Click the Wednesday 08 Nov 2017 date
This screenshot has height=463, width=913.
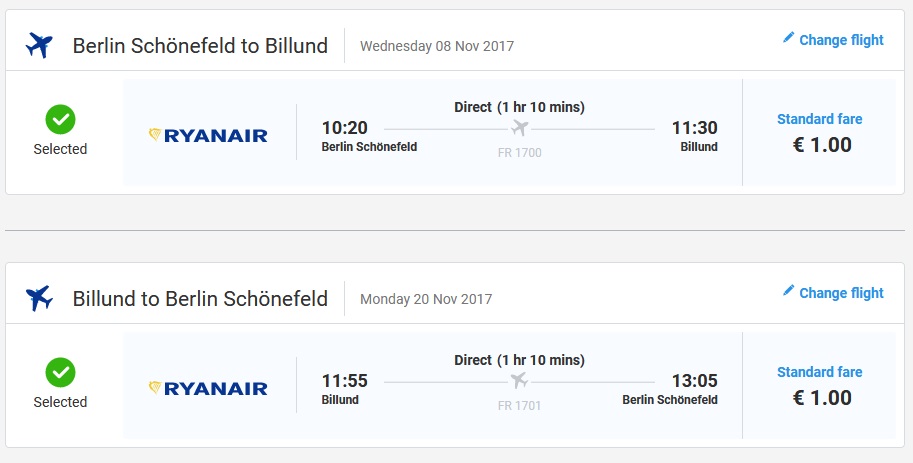437,46
